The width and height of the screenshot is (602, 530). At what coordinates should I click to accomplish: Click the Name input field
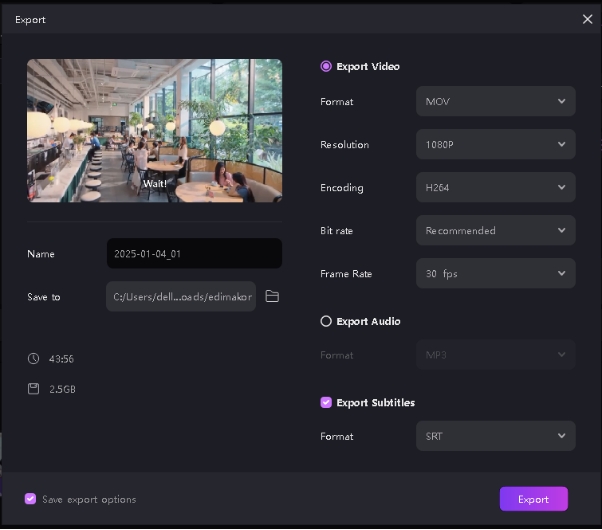point(194,254)
